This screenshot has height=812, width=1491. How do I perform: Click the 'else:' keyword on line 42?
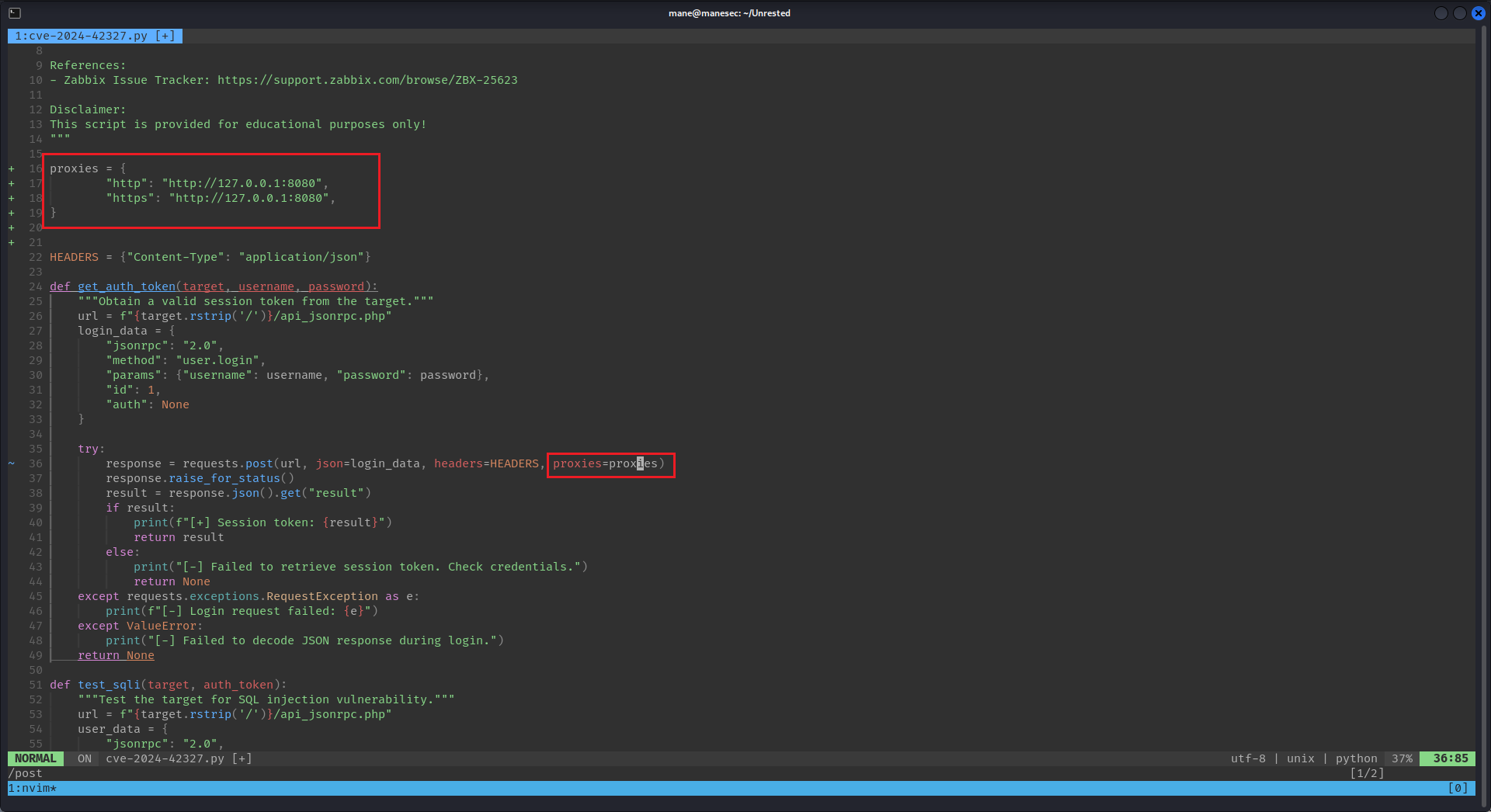click(123, 552)
